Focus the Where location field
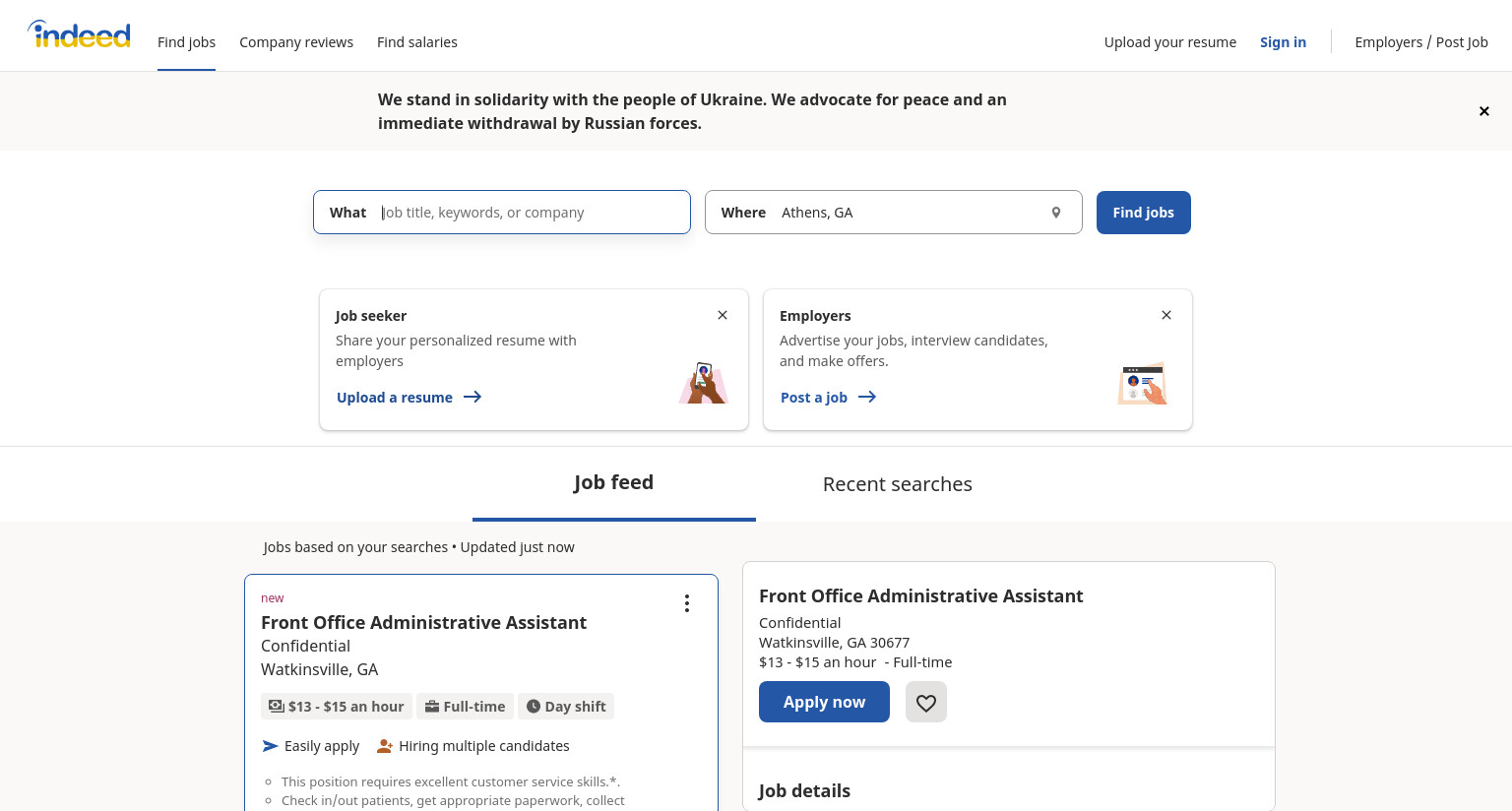This screenshot has height=811, width=1512. pos(894,213)
